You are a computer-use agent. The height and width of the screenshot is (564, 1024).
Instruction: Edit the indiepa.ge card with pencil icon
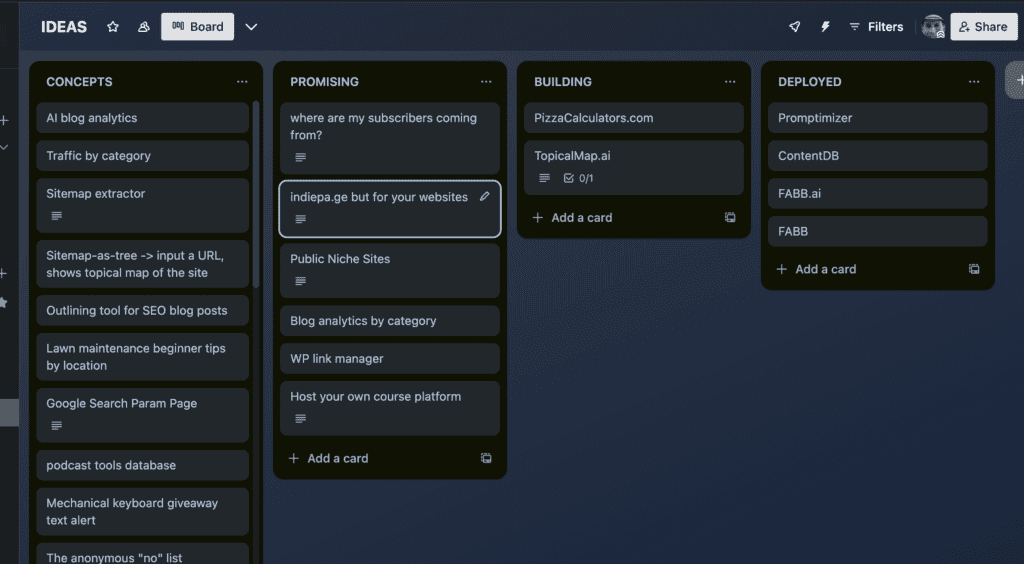click(485, 196)
